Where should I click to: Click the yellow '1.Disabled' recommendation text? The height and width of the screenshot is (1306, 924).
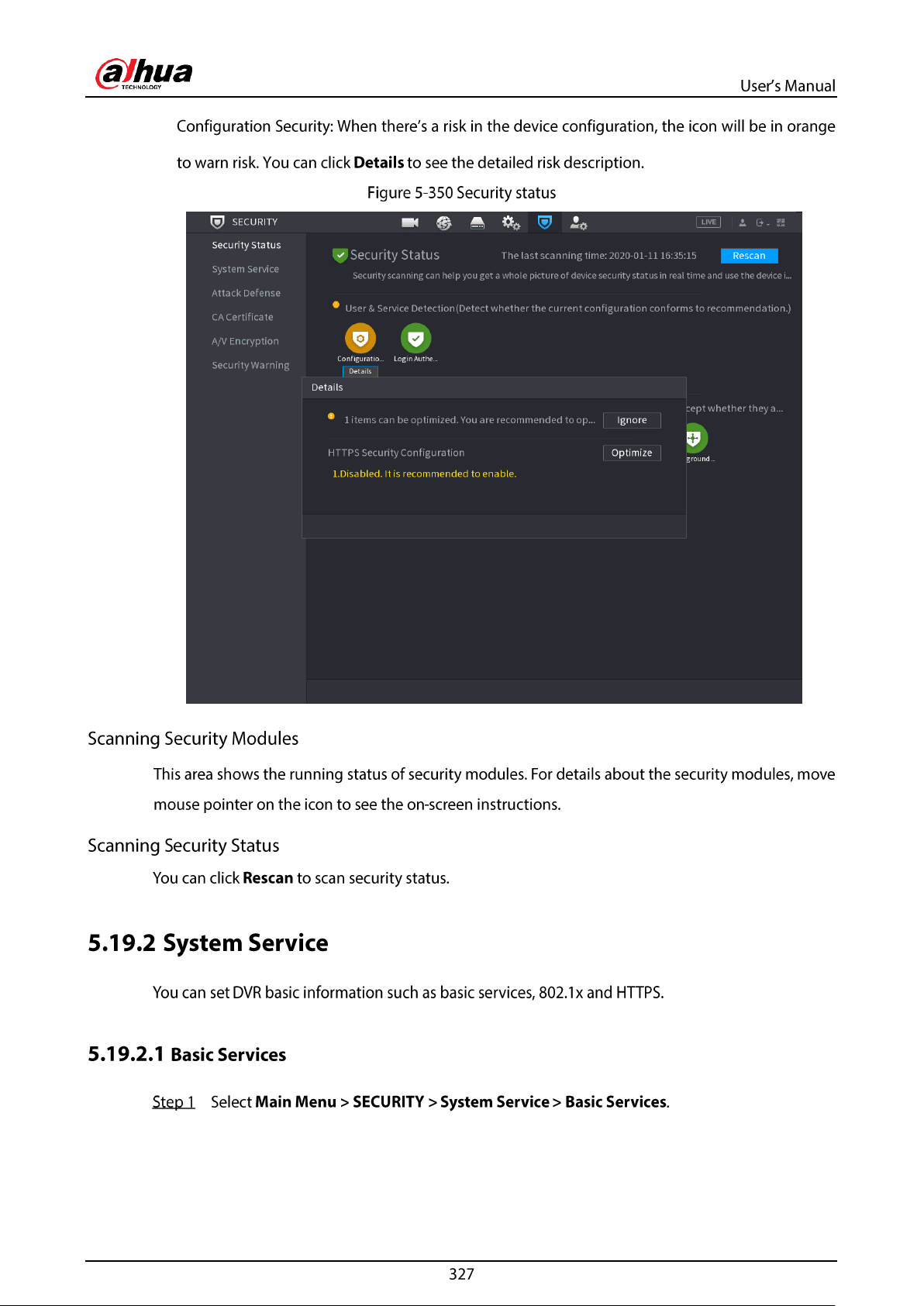(x=424, y=474)
